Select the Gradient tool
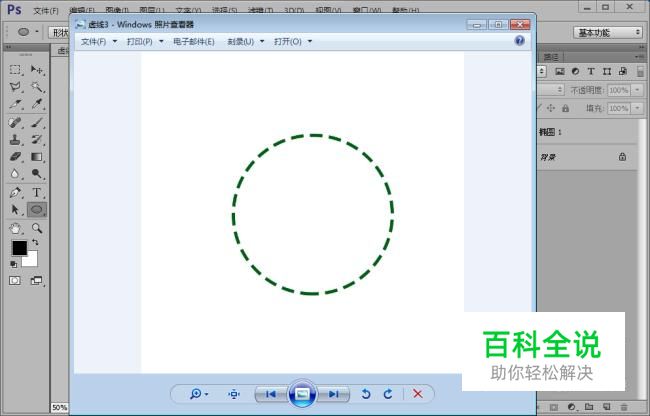650x416 pixels. (x=37, y=157)
